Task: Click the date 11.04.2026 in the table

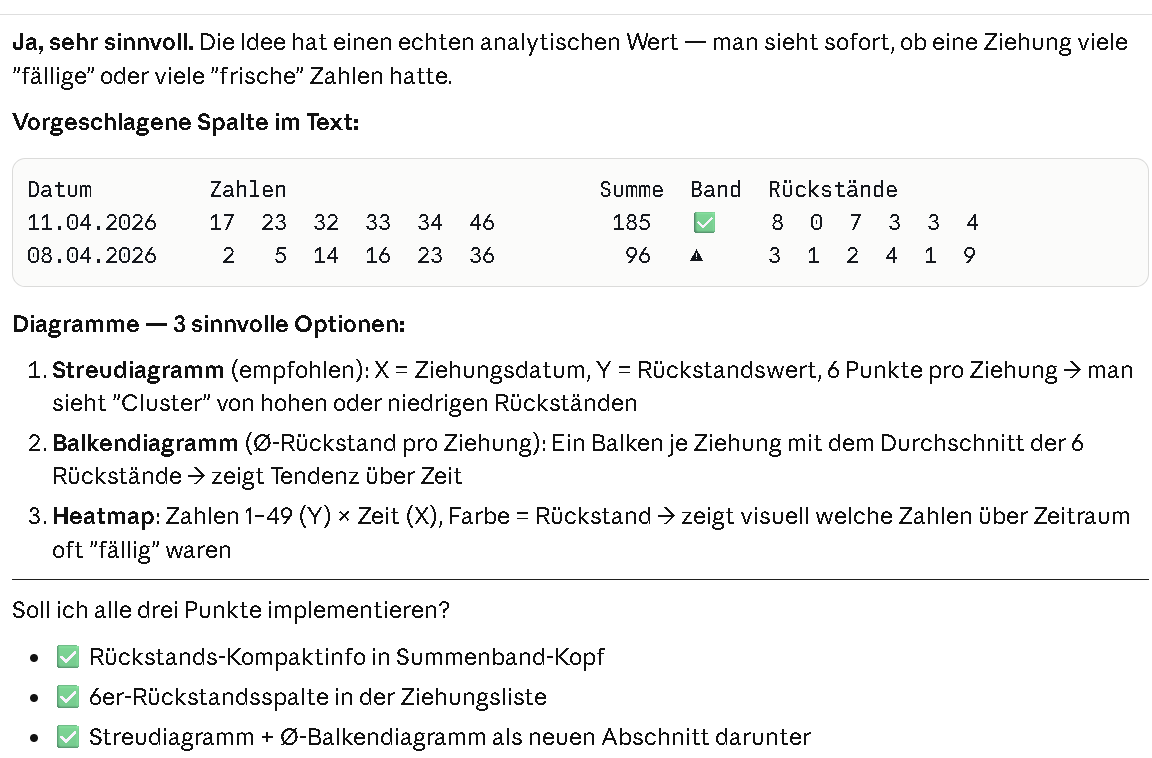Action: tap(92, 223)
